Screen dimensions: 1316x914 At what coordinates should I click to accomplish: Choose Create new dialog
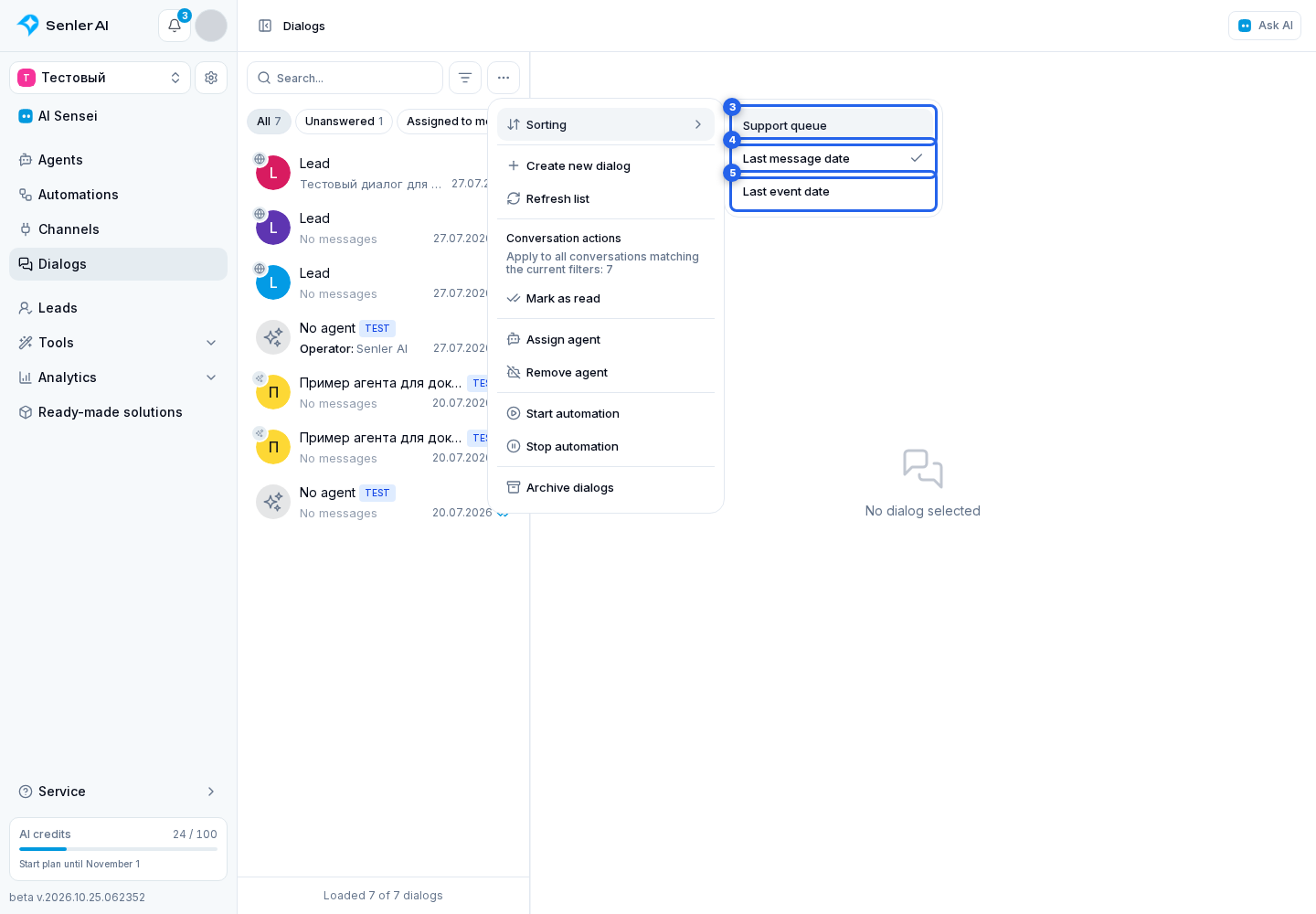[x=605, y=165]
